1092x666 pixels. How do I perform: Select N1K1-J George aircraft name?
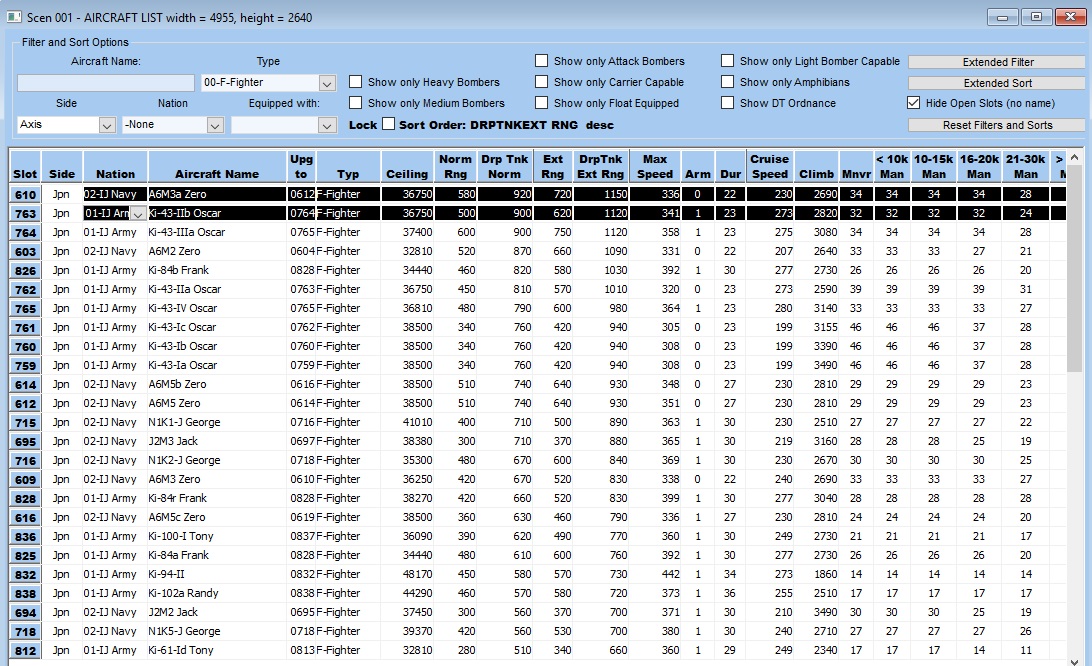(185, 422)
